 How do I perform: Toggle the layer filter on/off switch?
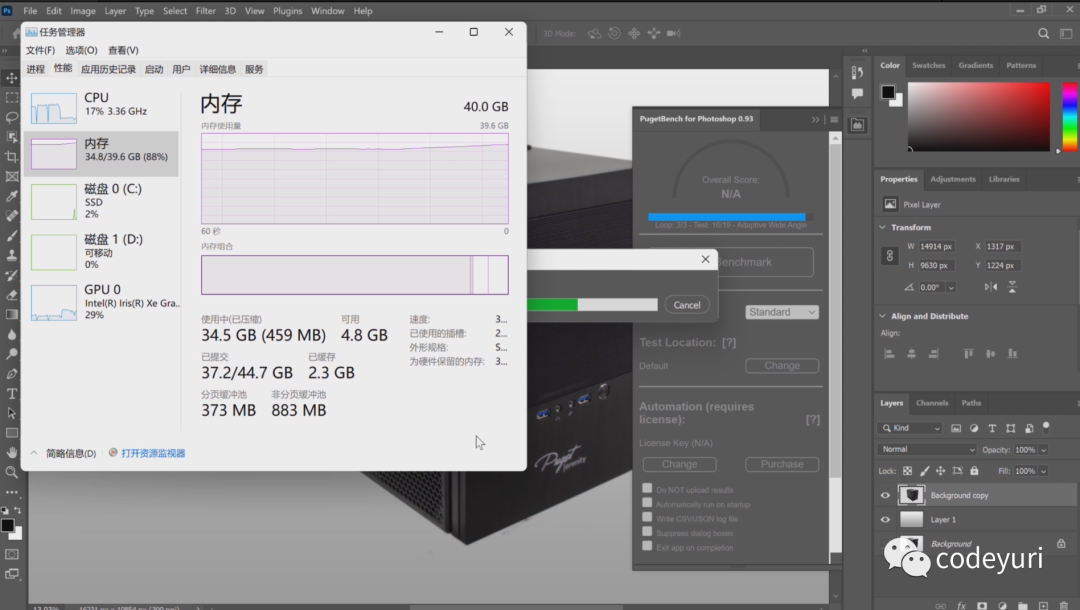click(1046, 428)
